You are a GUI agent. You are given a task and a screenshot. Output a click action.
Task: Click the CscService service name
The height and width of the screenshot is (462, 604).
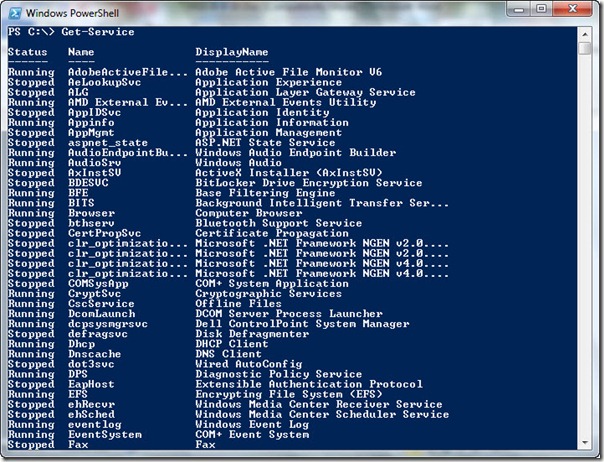[101, 304]
